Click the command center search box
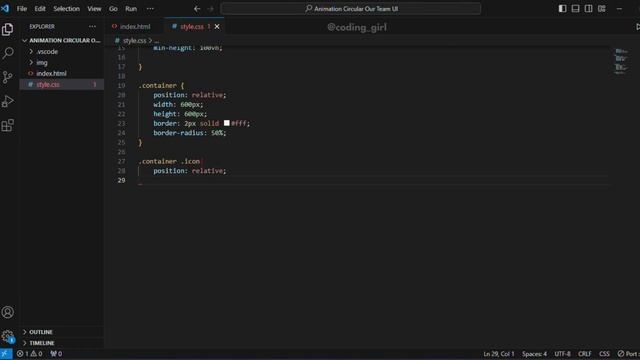Image resolution: width=640 pixels, height=360 pixels. click(351, 9)
